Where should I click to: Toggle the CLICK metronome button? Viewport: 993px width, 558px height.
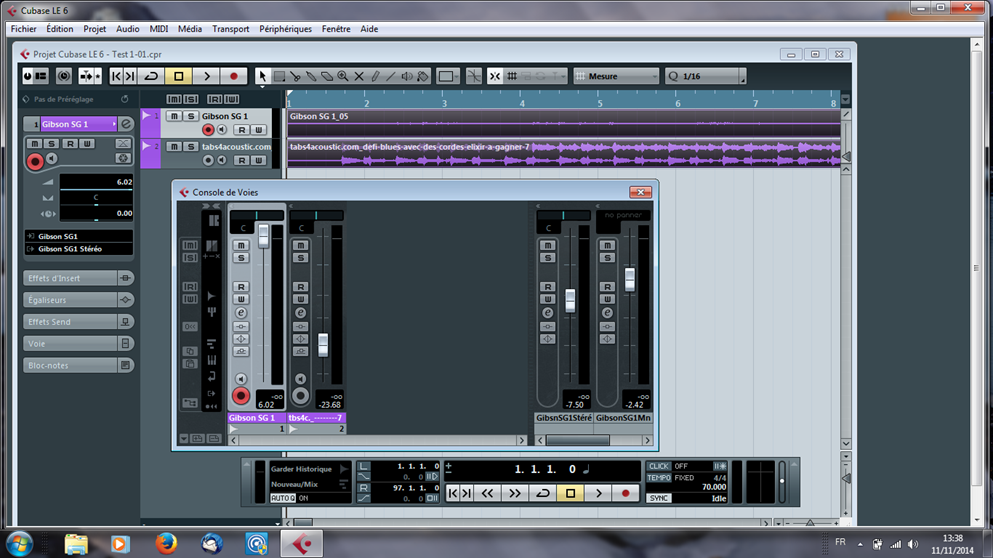click(659, 466)
